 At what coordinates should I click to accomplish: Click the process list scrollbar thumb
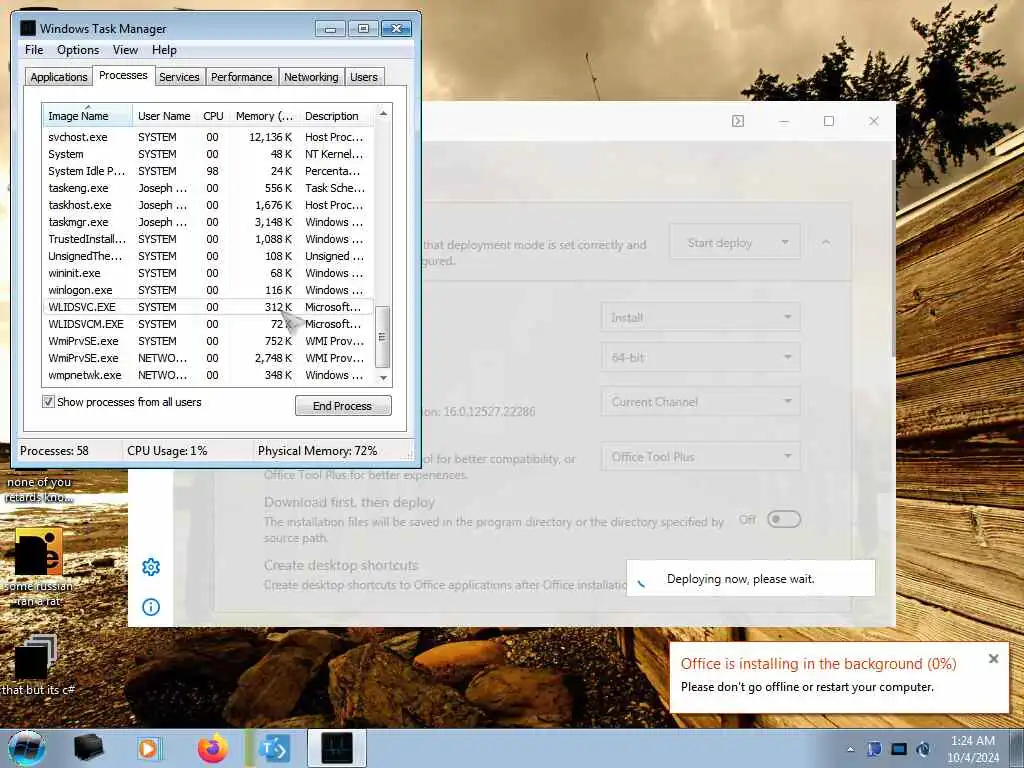[383, 337]
